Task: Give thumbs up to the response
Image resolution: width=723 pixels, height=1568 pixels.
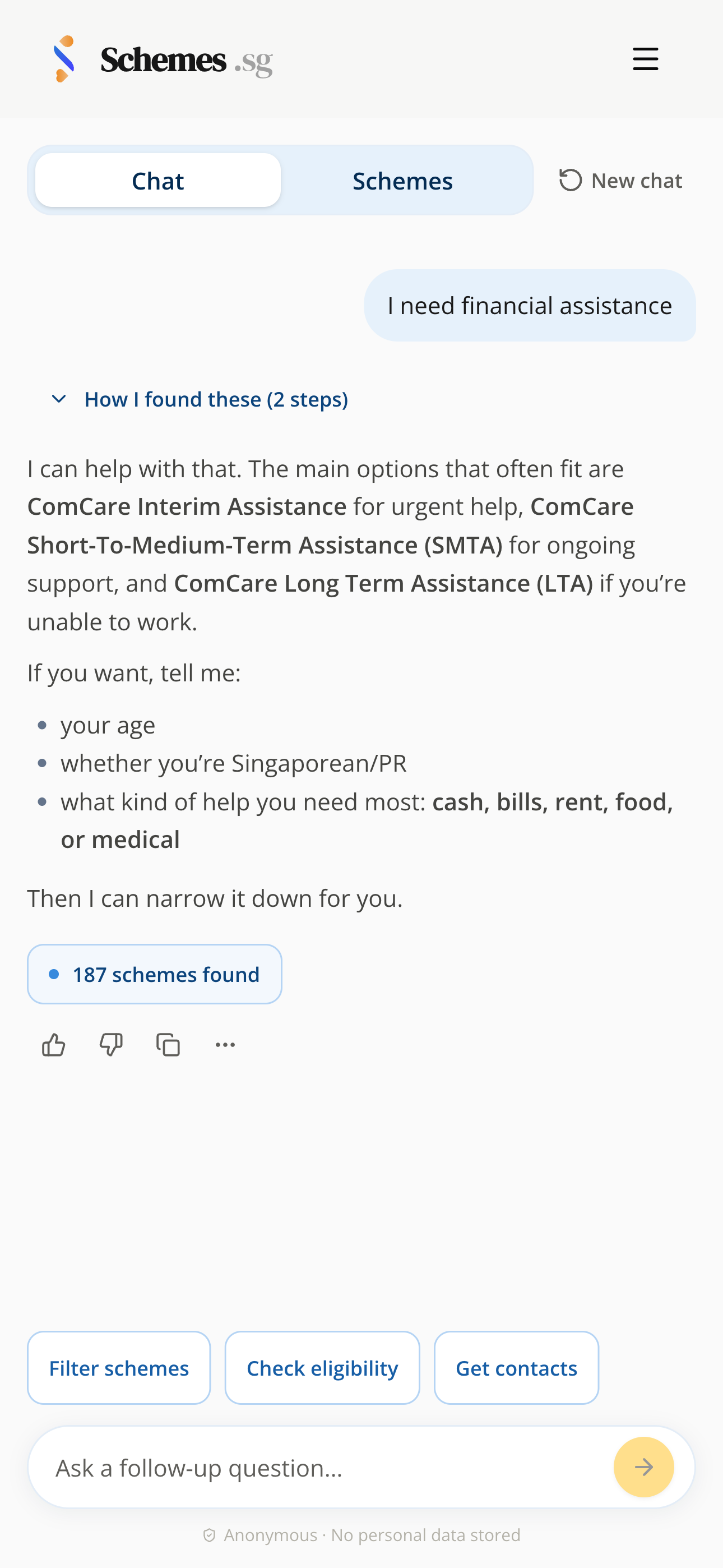Action: point(54,1045)
